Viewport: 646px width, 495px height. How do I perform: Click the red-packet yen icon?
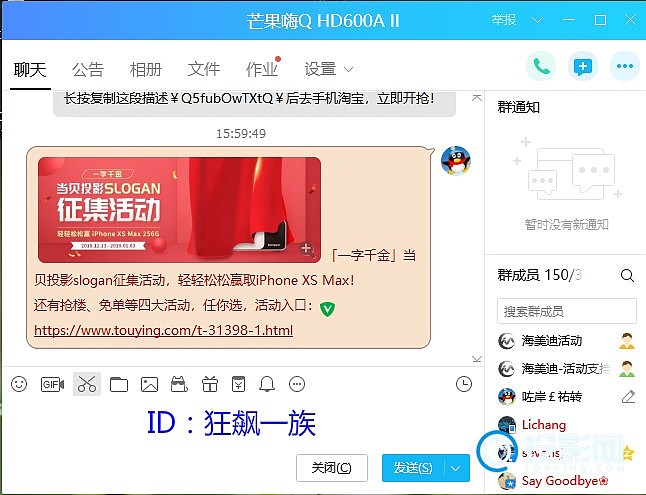[239, 384]
